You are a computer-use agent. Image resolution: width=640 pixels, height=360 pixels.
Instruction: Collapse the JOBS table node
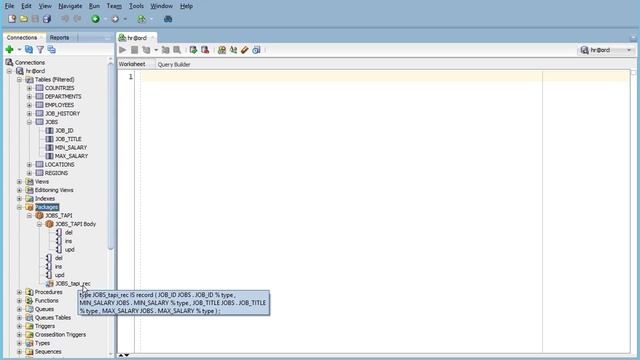click(x=29, y=122)
